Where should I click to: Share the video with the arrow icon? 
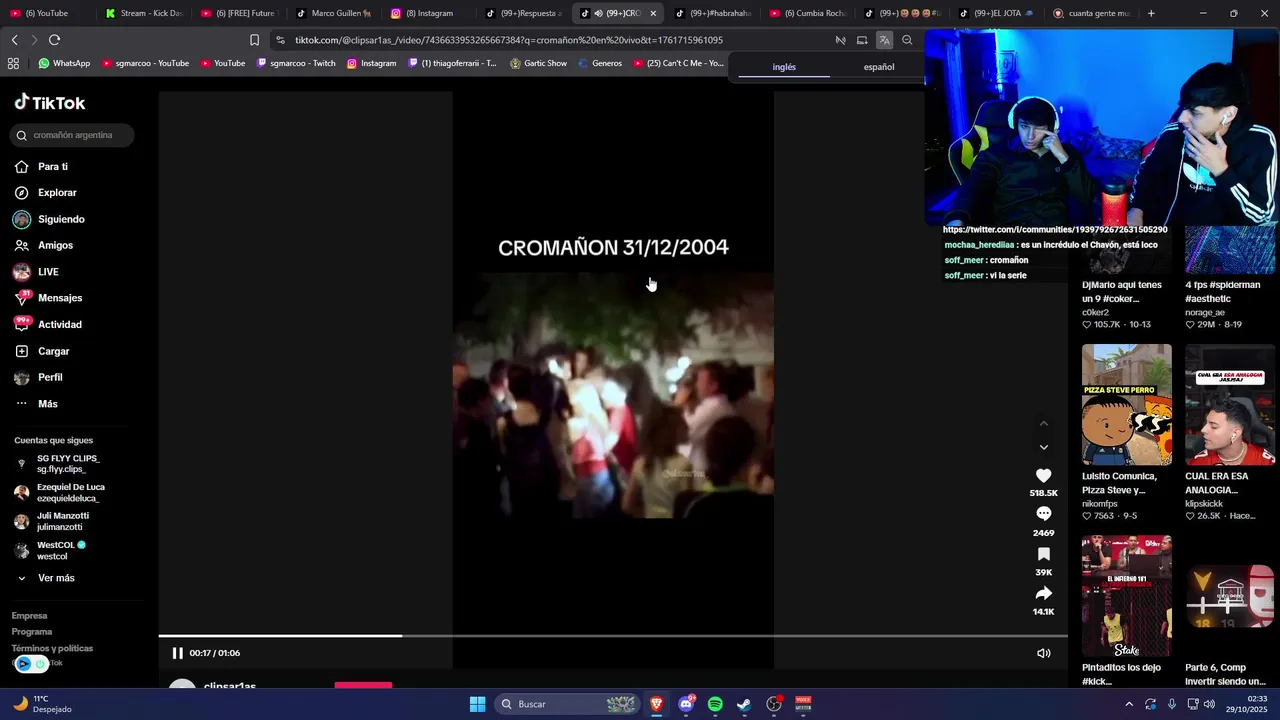(x=1043, y=593)
